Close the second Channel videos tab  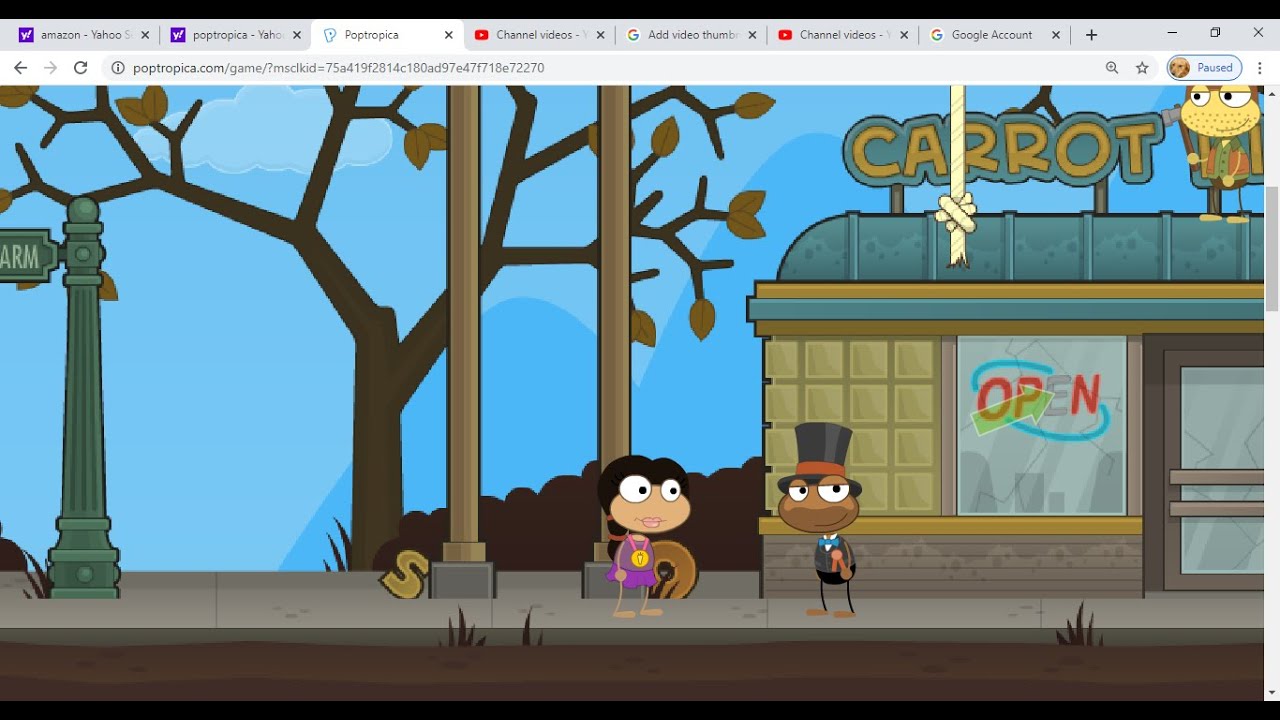tap(904, 34)
